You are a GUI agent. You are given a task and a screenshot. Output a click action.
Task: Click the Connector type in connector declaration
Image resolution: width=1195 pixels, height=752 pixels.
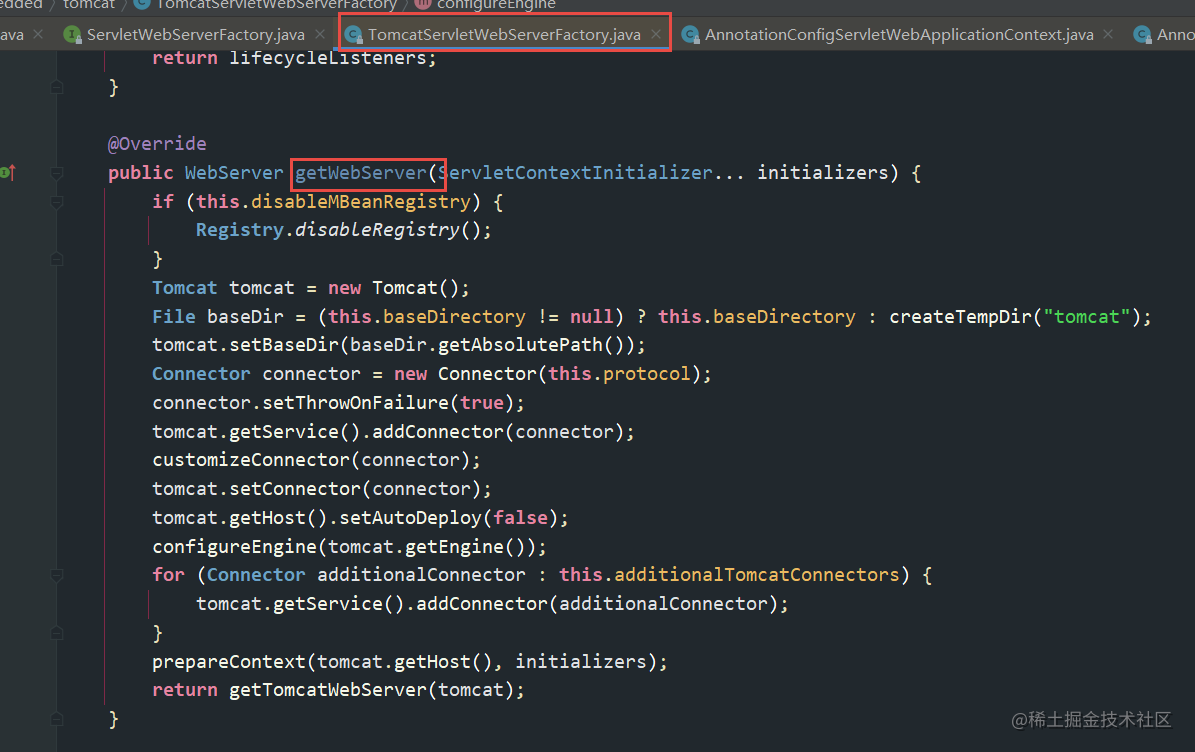tap(201, 374)
